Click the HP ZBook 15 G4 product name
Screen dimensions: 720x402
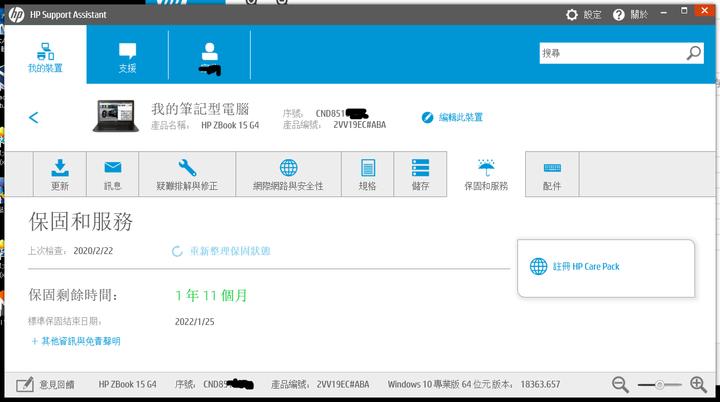pos(230,125)
